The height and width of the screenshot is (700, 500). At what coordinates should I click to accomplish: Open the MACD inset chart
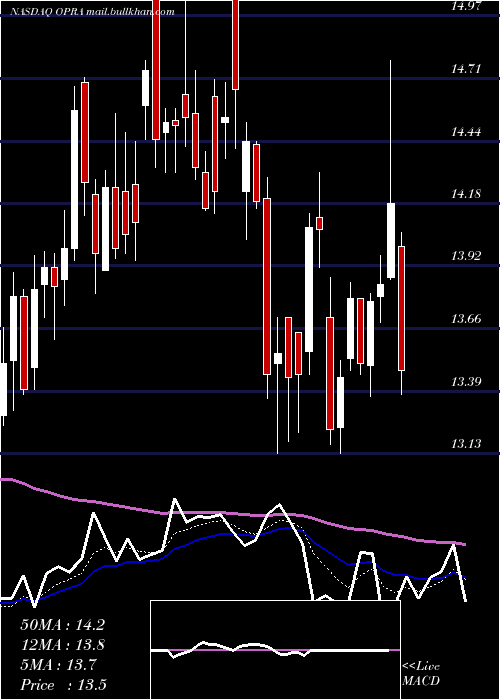point(275,650)
